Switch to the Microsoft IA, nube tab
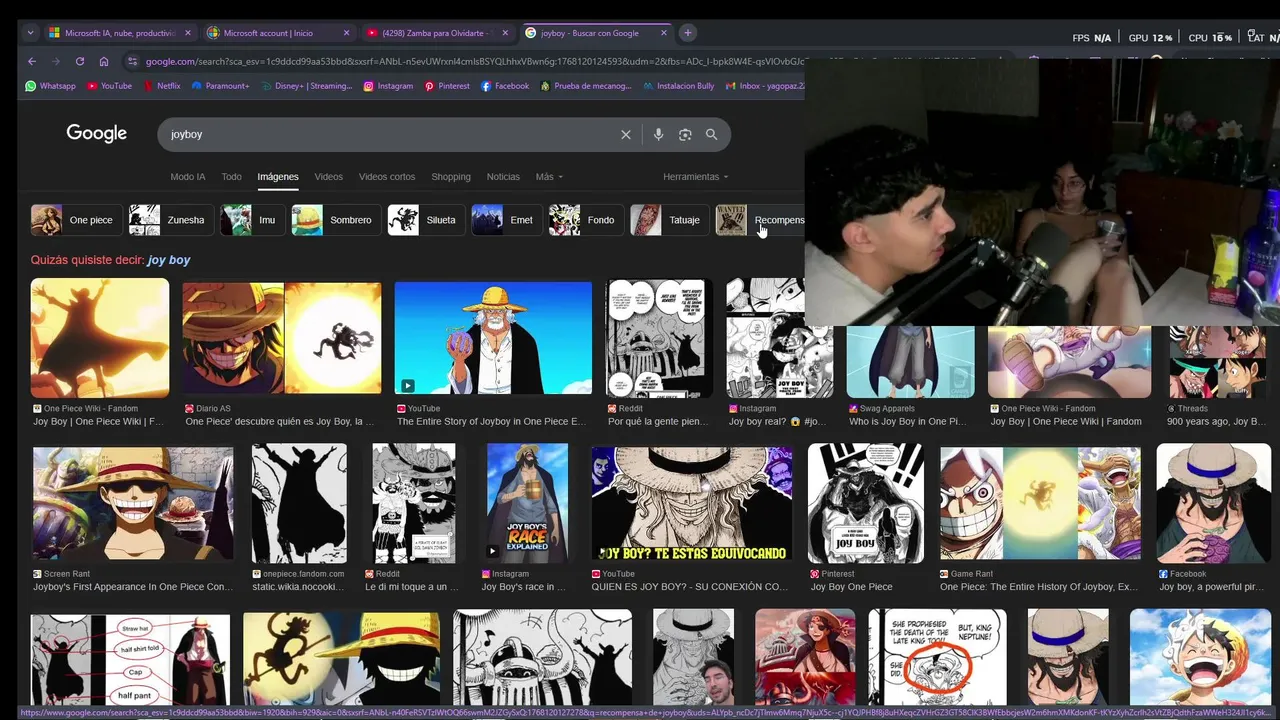Image resolution: width=1280 pixels, height=720 pixels. point(119,33)
